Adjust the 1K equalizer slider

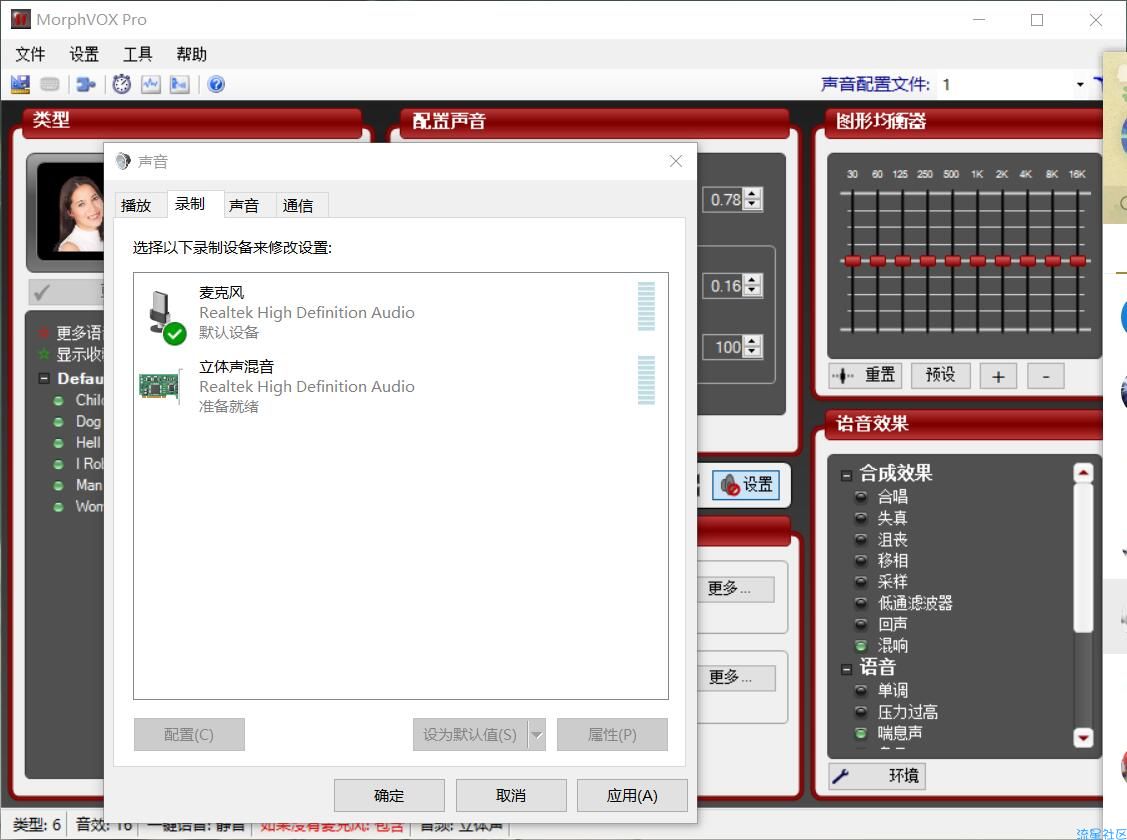978,261
